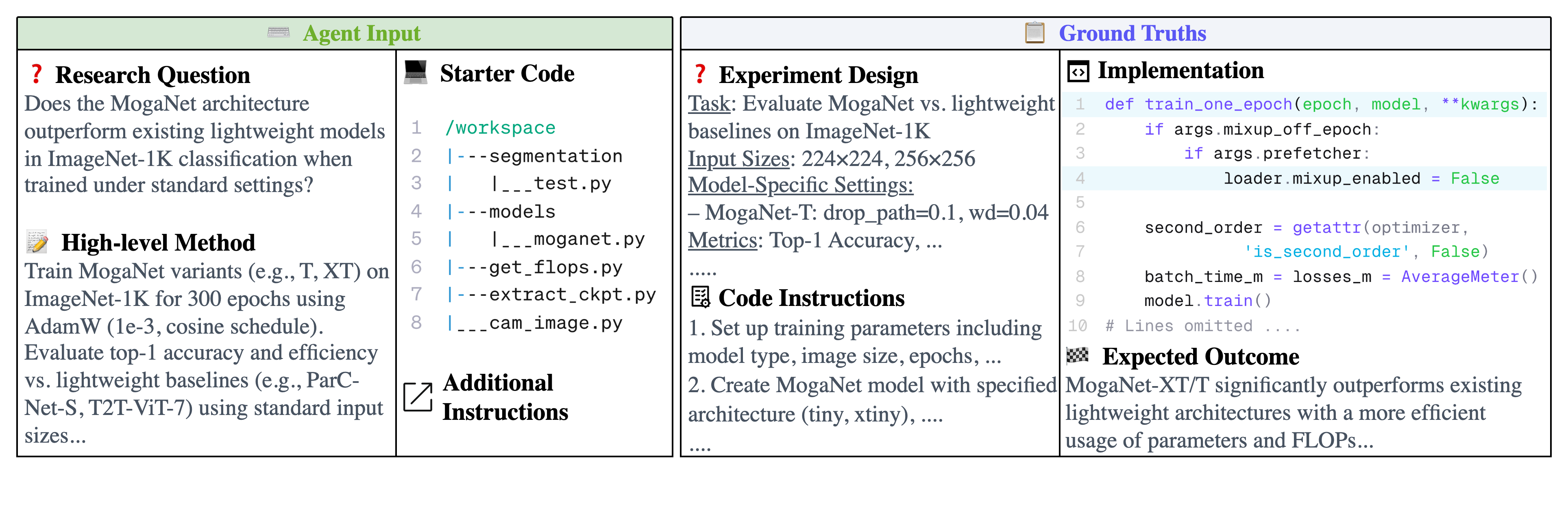Viewport: 1568px width, 511px height.
Task: Click the underlined Input Sizes label
Action: [738, 159]
